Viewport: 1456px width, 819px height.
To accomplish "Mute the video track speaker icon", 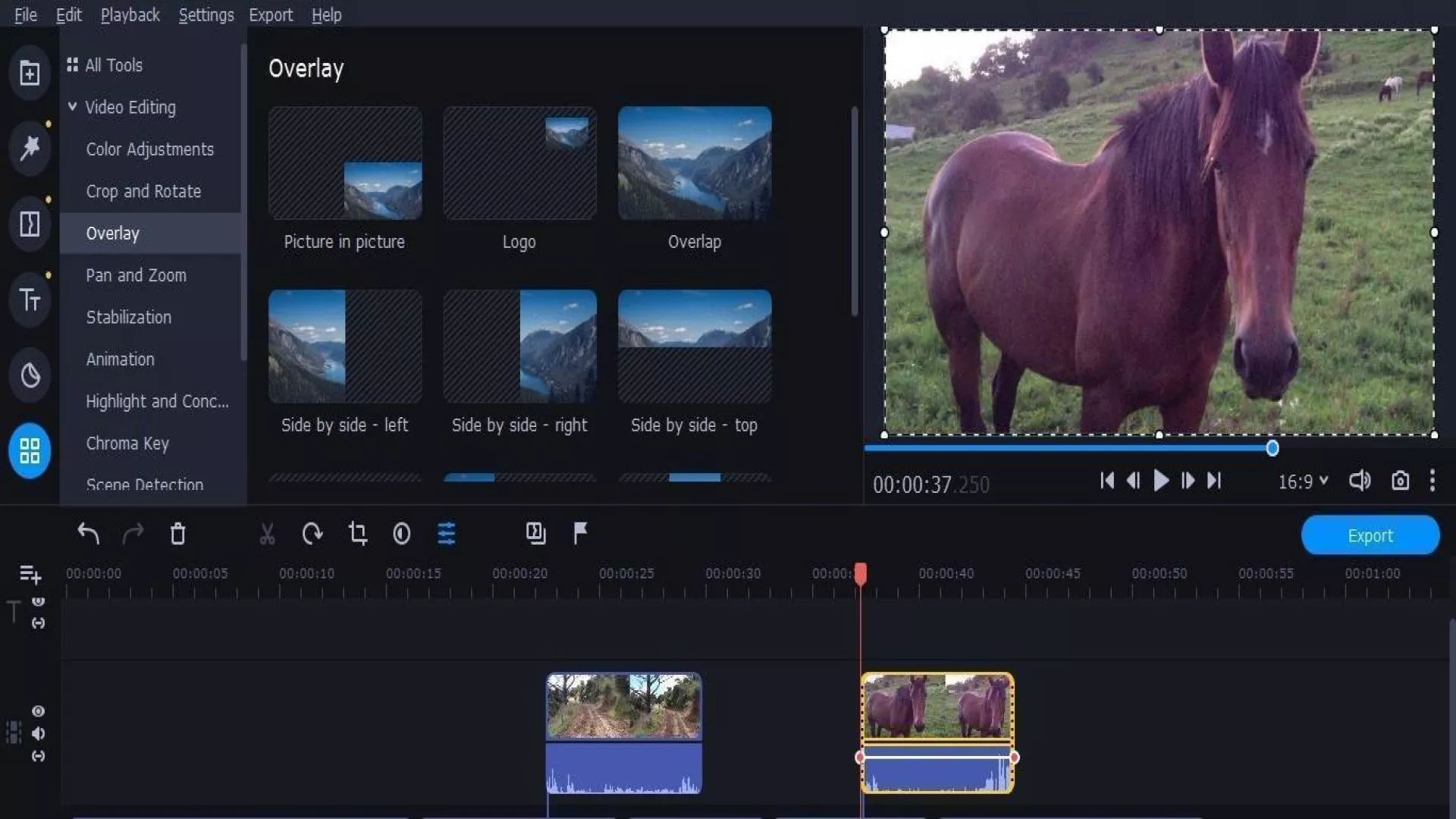I will point(38,733).
